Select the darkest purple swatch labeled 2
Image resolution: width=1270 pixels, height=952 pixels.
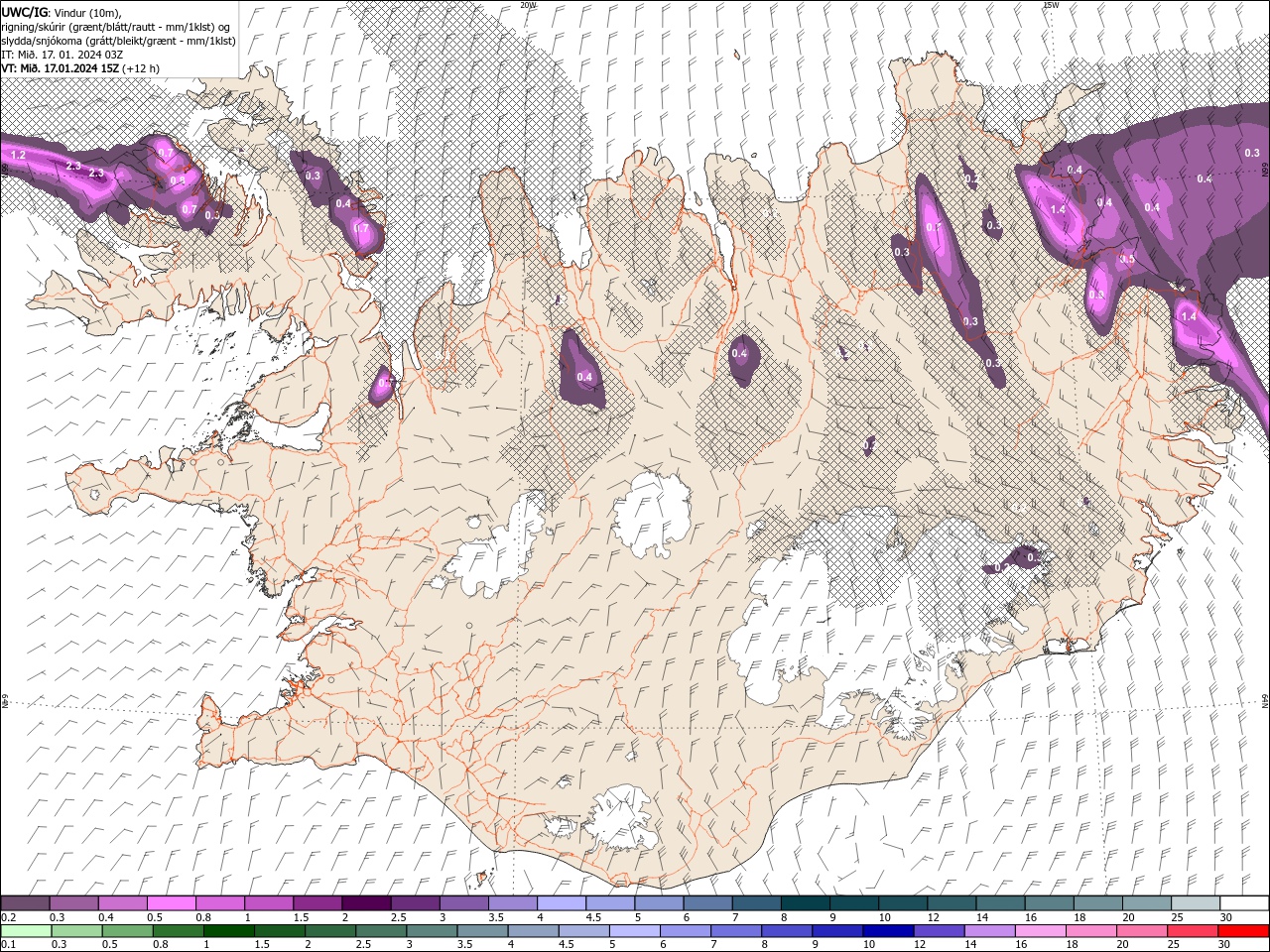click(366, 903)
